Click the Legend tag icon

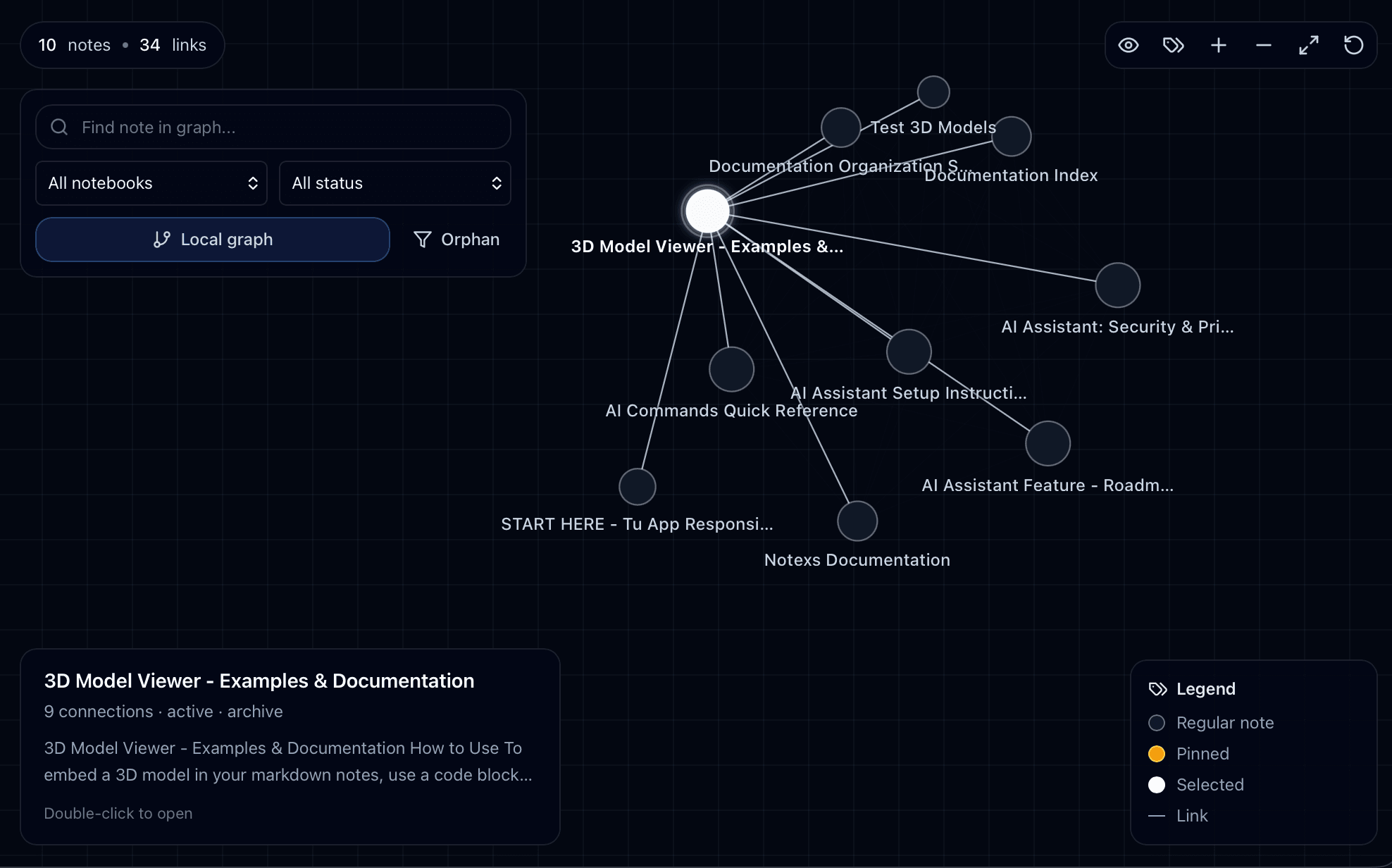pos(1157,689)
